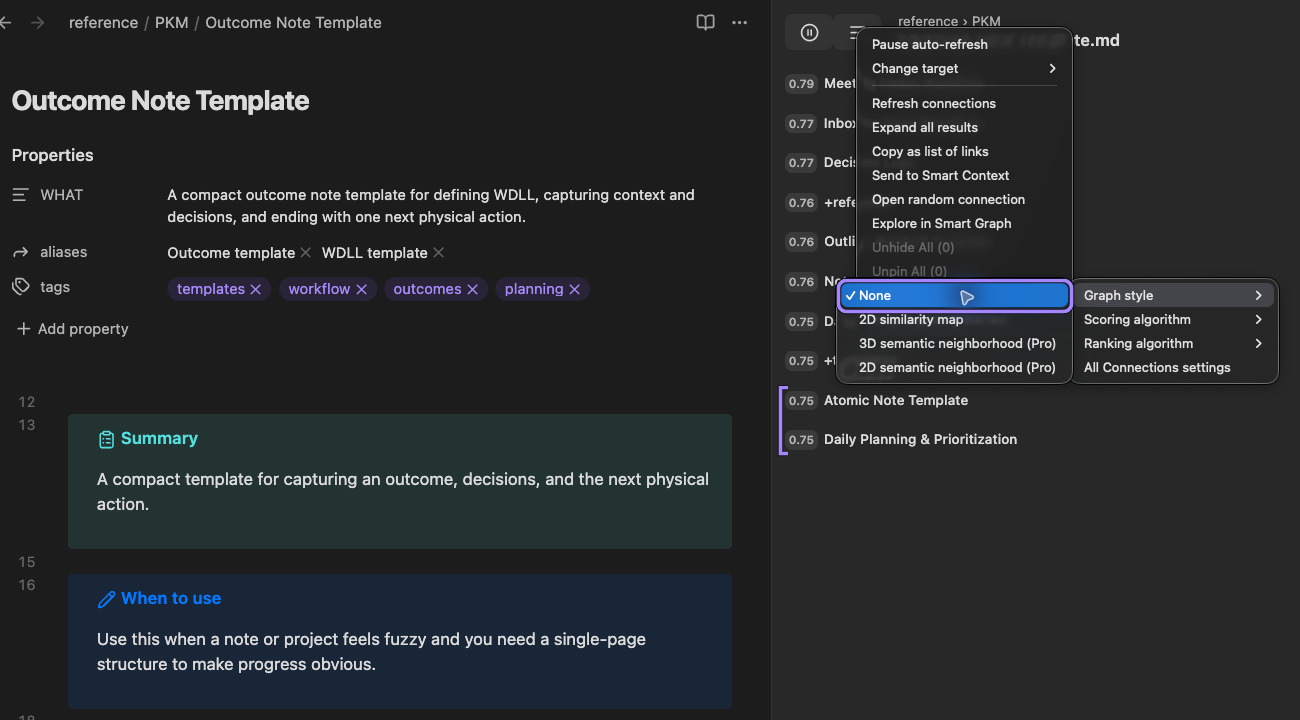Image resolution: width=1300 pixels, height=720 pixels.
Task: Expand the Change target submenu
Action: [x=964, y=69]
